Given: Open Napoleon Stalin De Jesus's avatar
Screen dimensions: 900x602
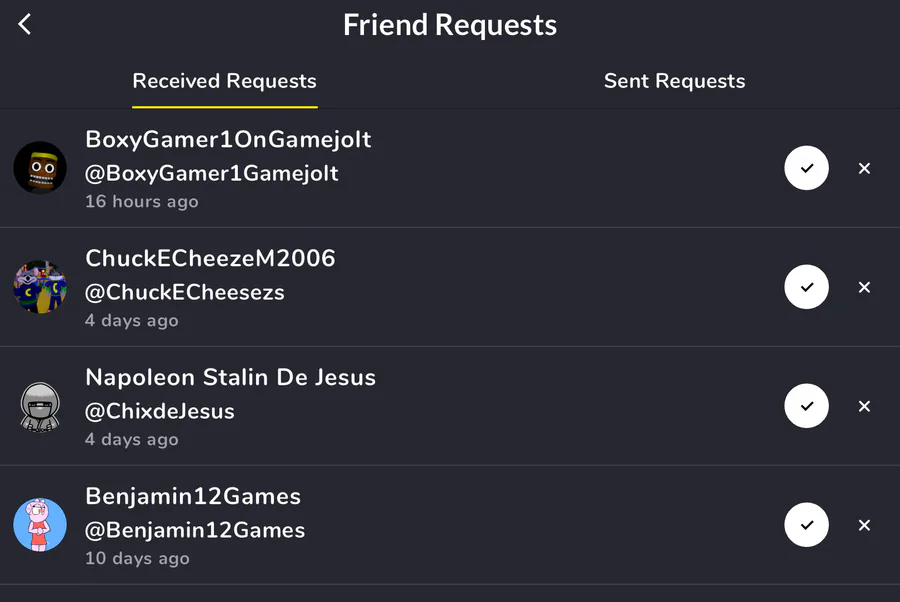Looking at the screenshot, I should coord(40,406).
